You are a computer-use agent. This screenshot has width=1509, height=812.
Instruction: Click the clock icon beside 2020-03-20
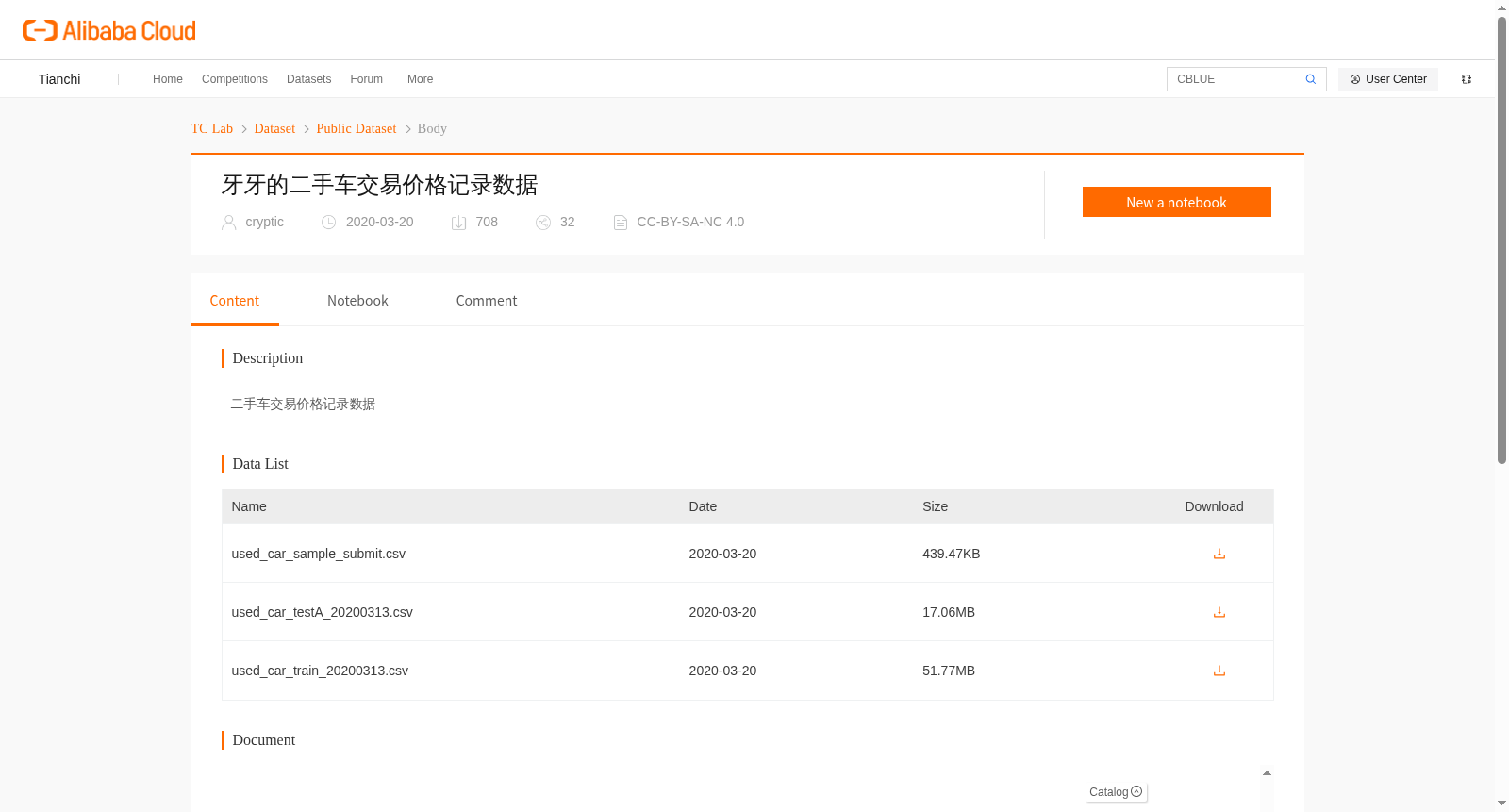pos(328,223)
